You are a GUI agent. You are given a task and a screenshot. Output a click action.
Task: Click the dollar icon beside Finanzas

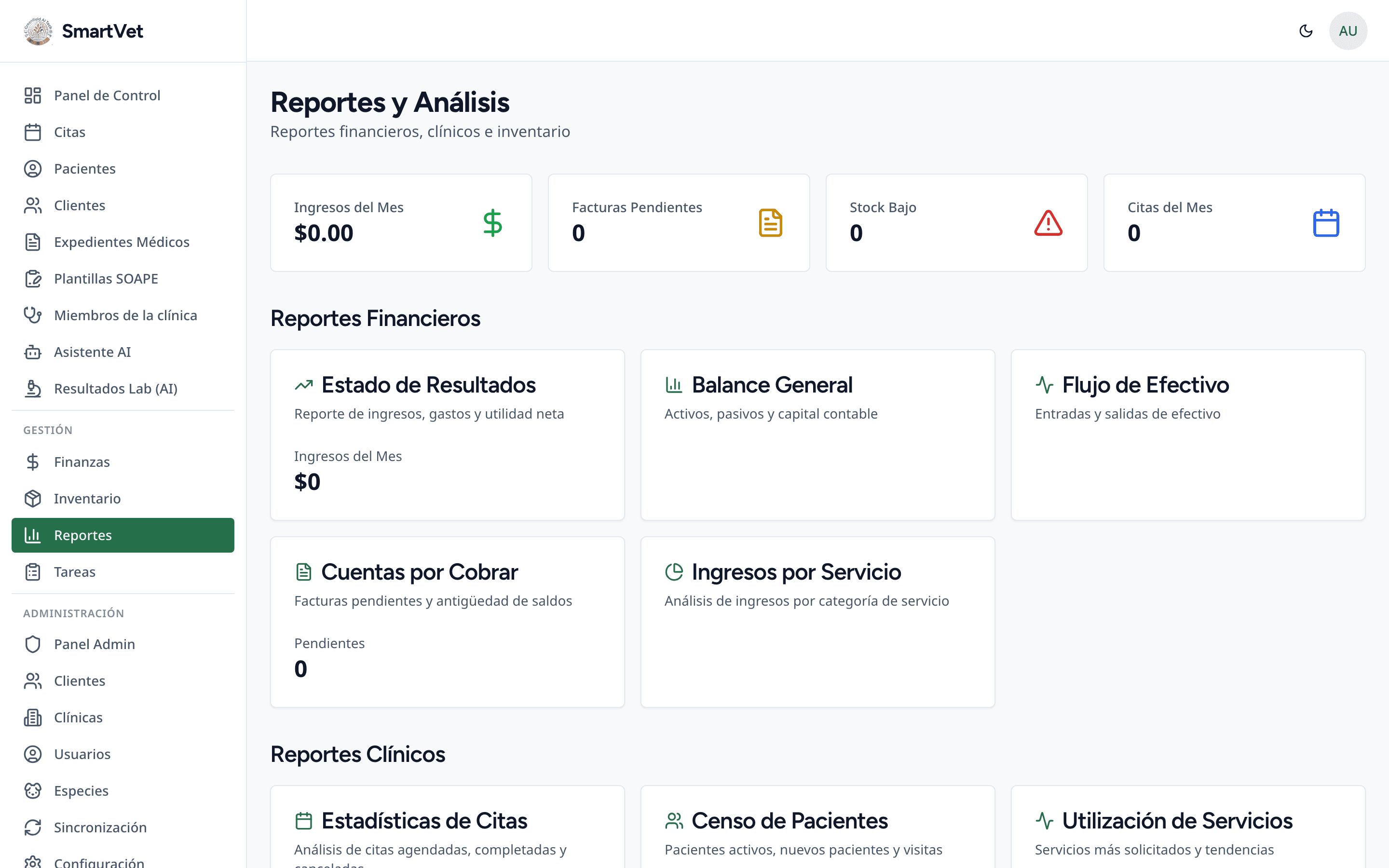tap(33, 462)
